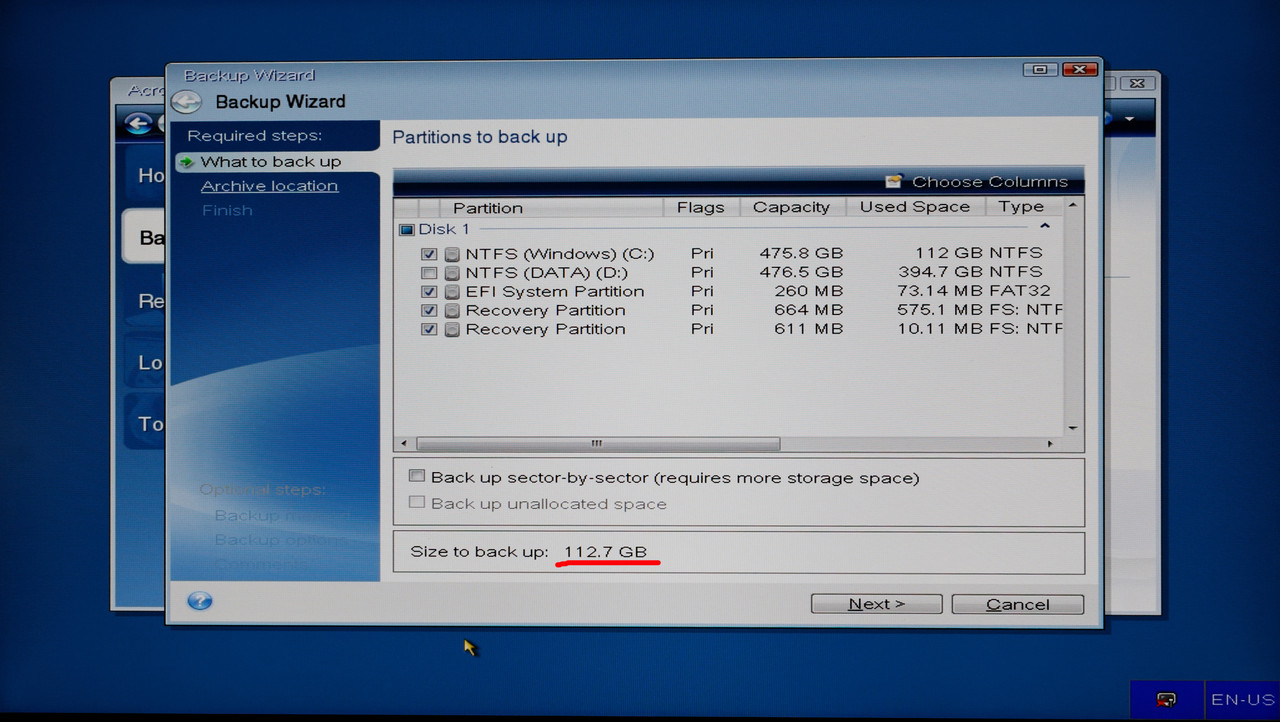Click the Cancel button
1280x722 pixels.
pos(1017,604)
